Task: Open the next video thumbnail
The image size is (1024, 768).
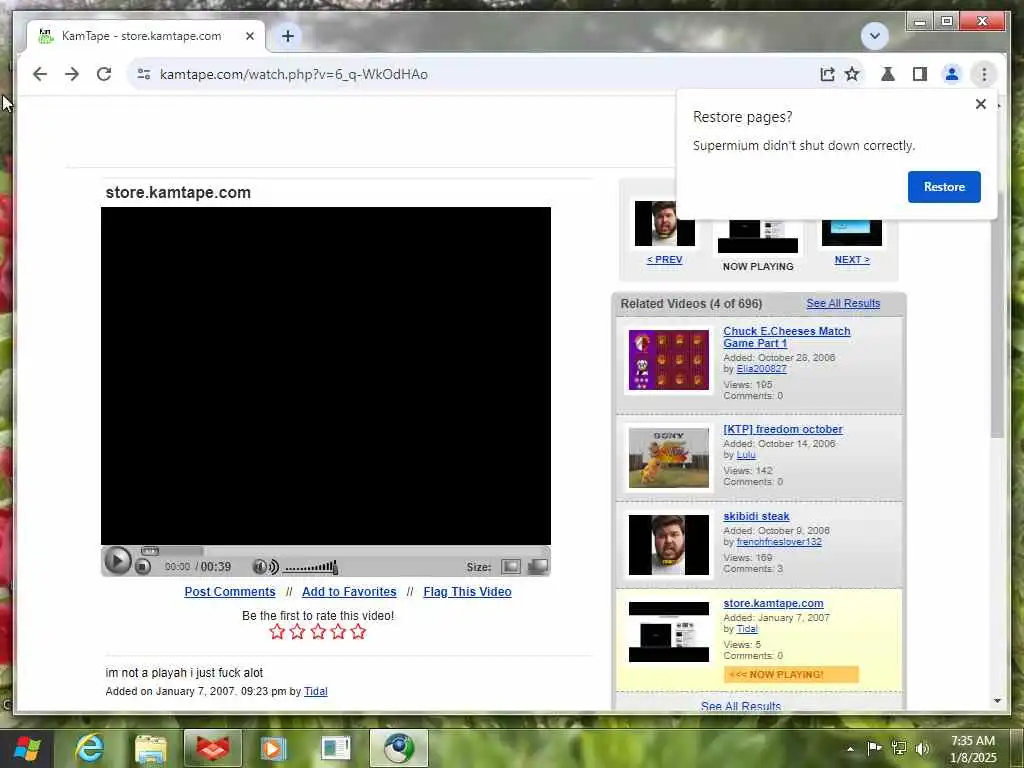Action: click(852, 232)
